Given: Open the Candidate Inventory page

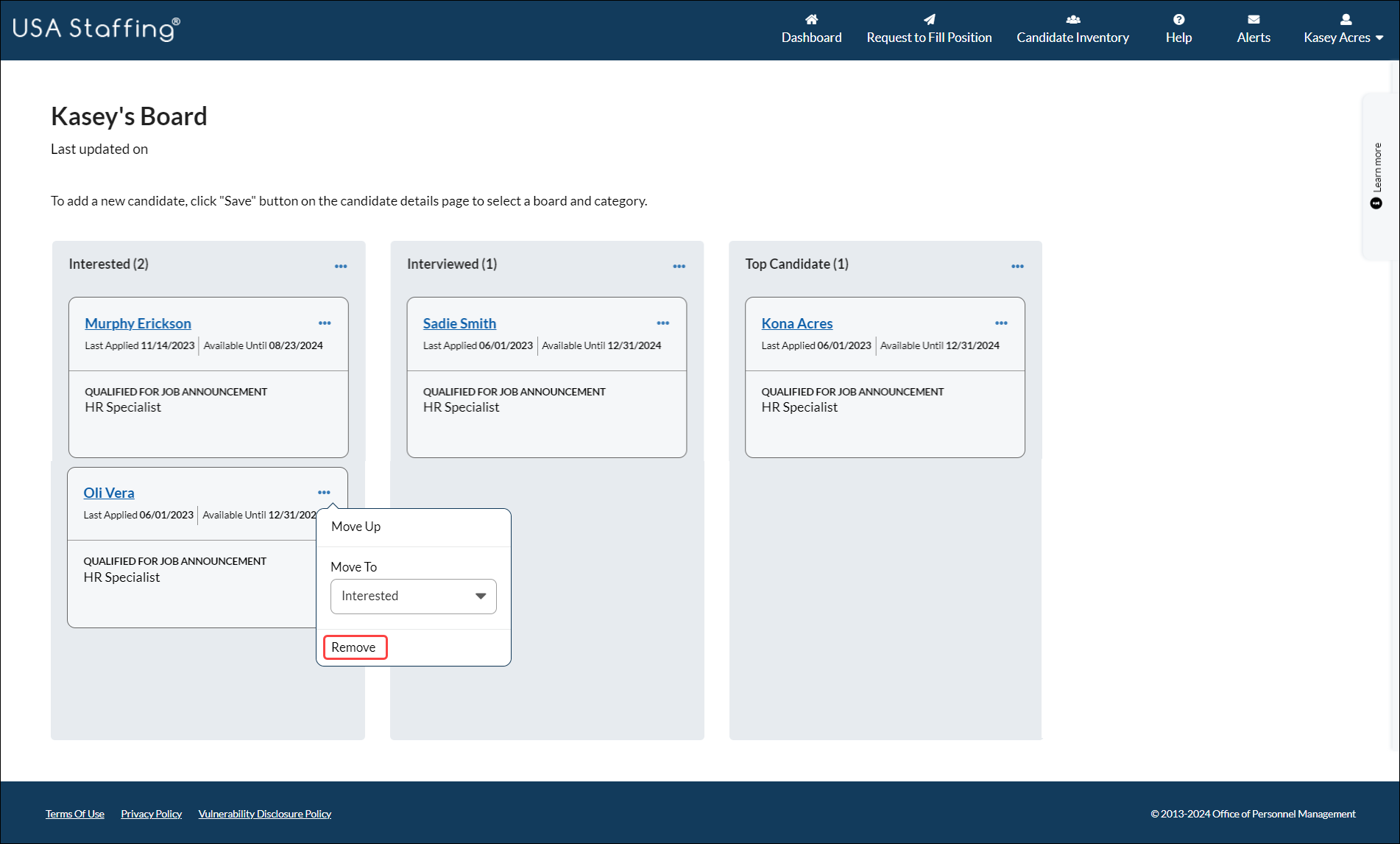Looking at the screenshot, I should click(x=1072, y=29).
